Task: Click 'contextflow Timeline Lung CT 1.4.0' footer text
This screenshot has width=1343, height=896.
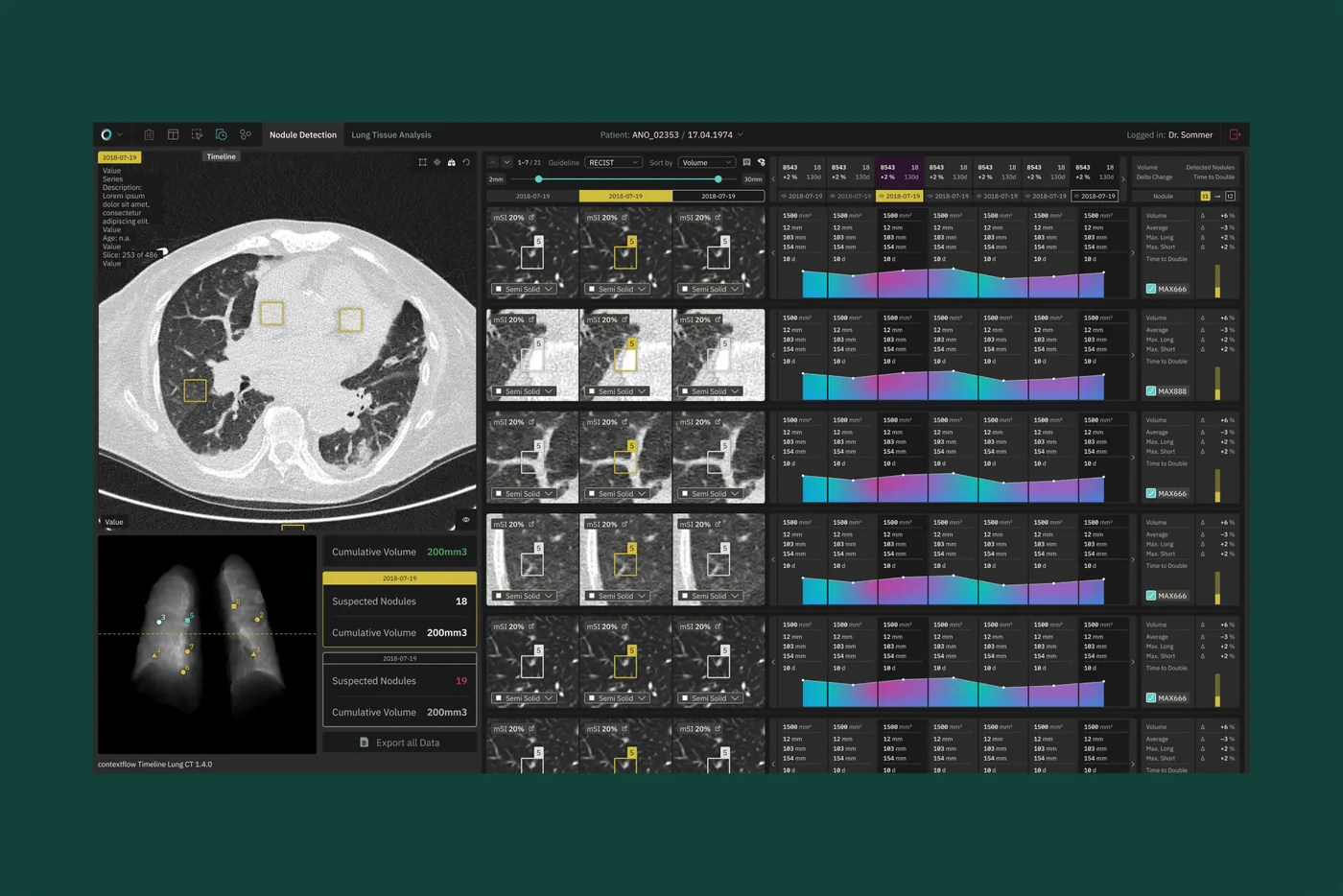Action: (x=155, y=765)
